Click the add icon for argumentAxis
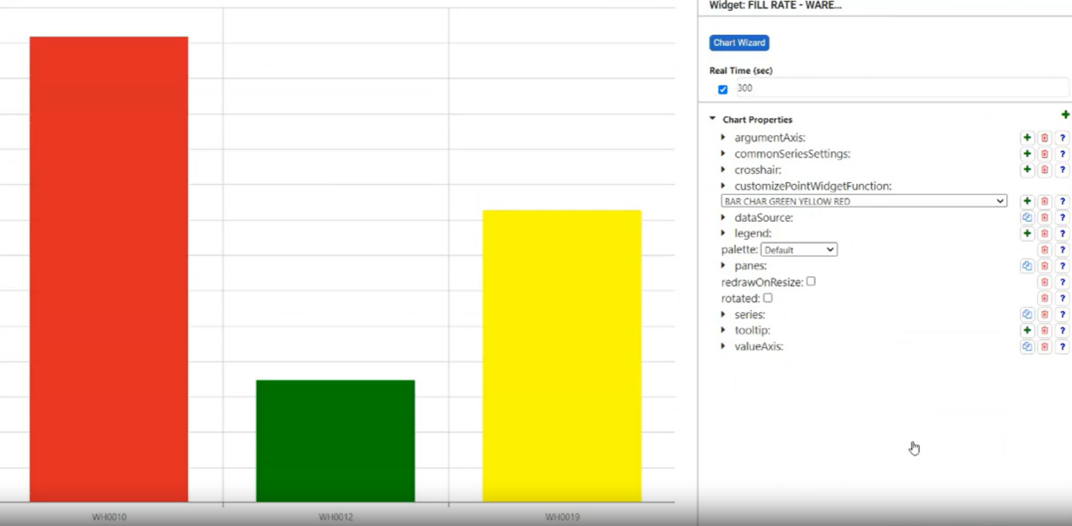Image resolution: width=1072 pixels, height=526 pixels. coord(1027,138)
